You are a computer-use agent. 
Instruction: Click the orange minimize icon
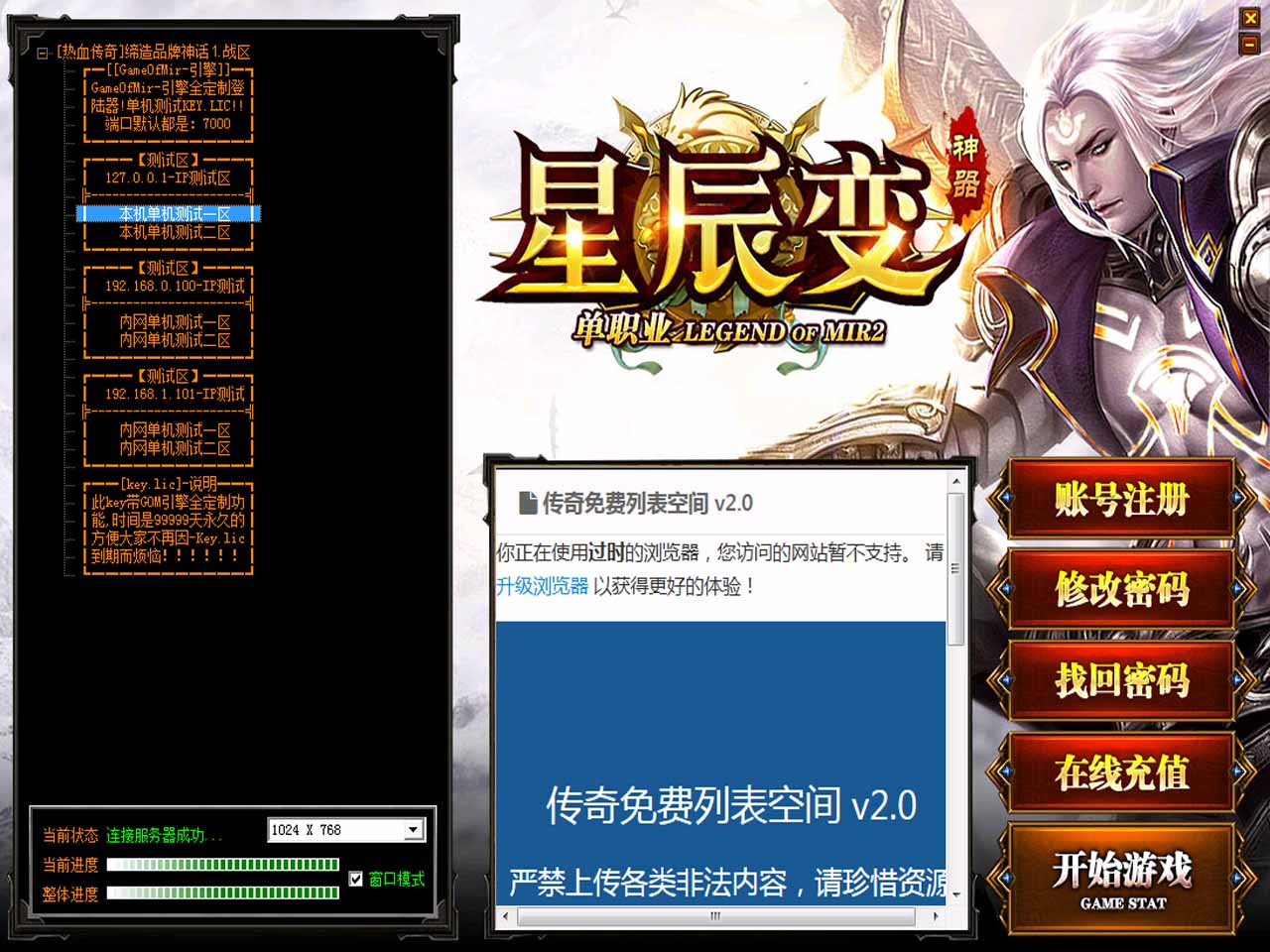(x=1250, y=44)
